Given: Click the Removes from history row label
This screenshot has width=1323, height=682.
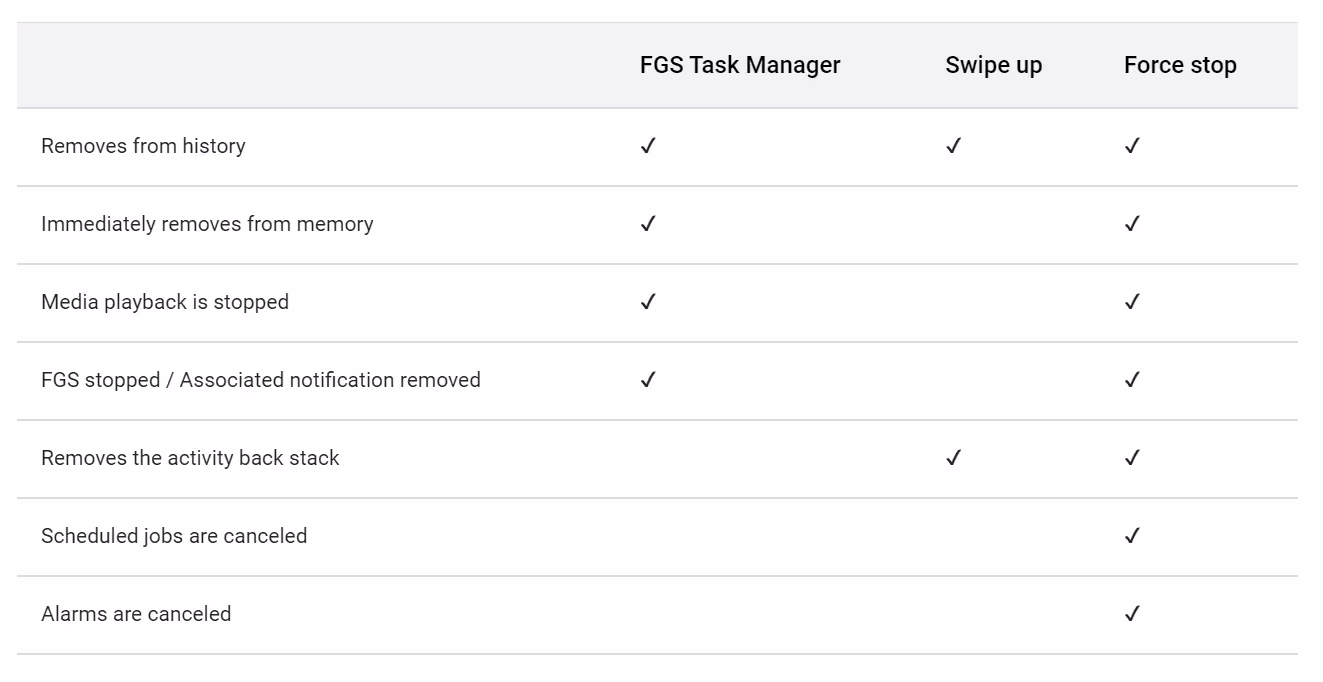Looking at the screenshot, I should pyautogui.click(x=143, y=146).
